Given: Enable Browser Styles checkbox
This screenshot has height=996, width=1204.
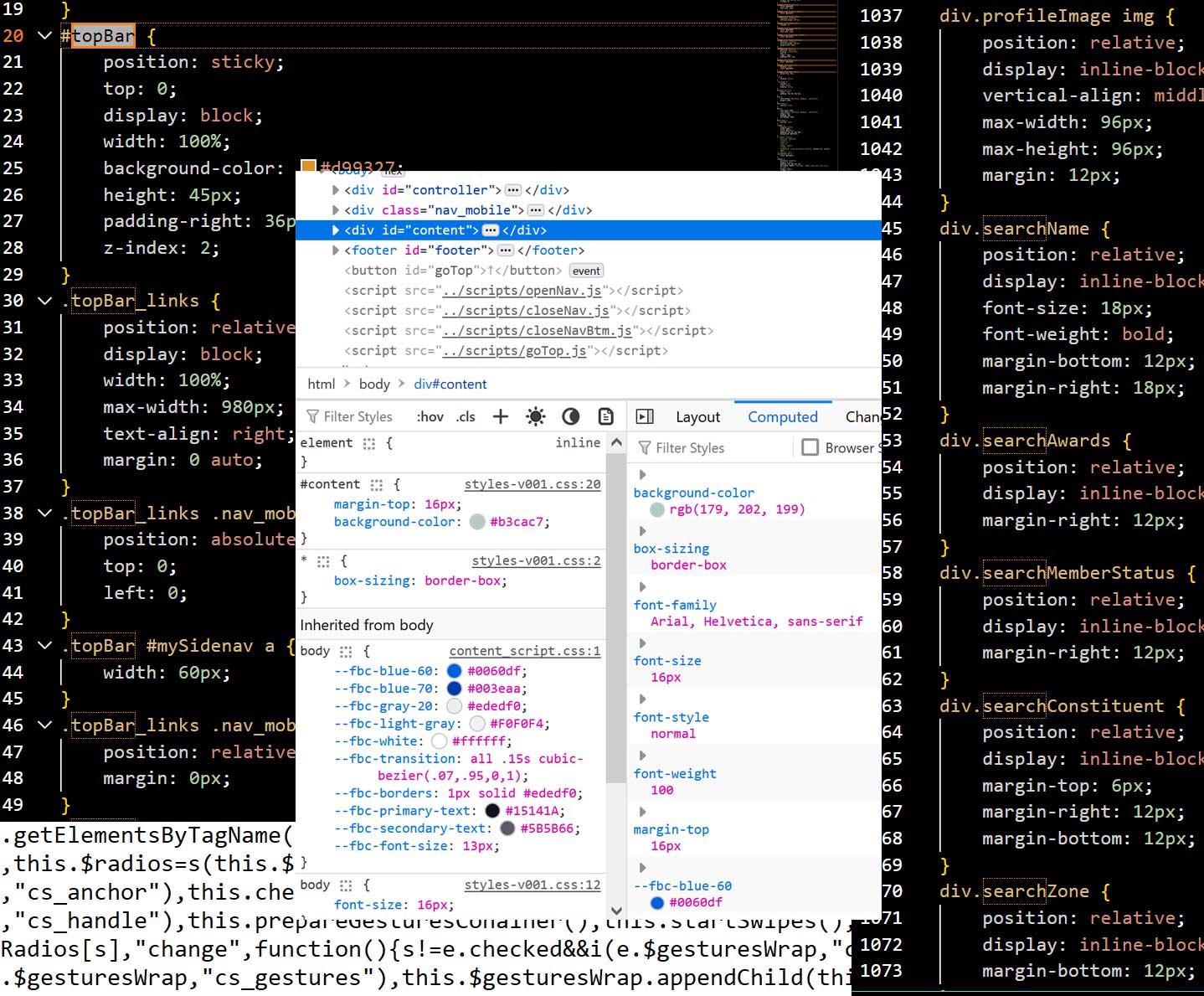Looking at the screenshot, I should click(x=810, y=447).
